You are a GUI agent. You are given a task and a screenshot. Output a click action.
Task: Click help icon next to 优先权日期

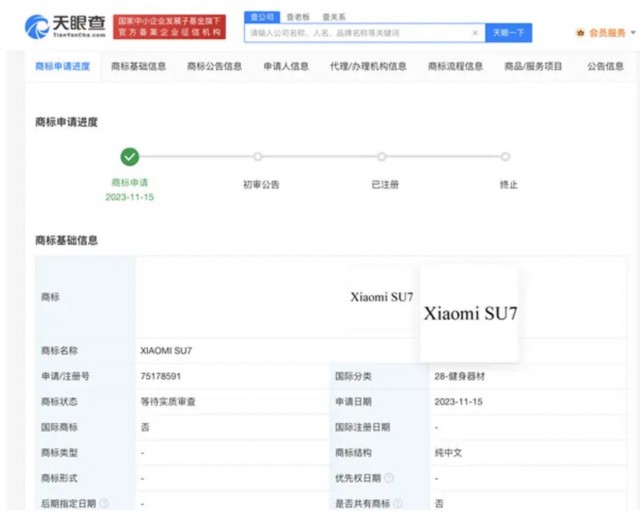tap(389, 478)
